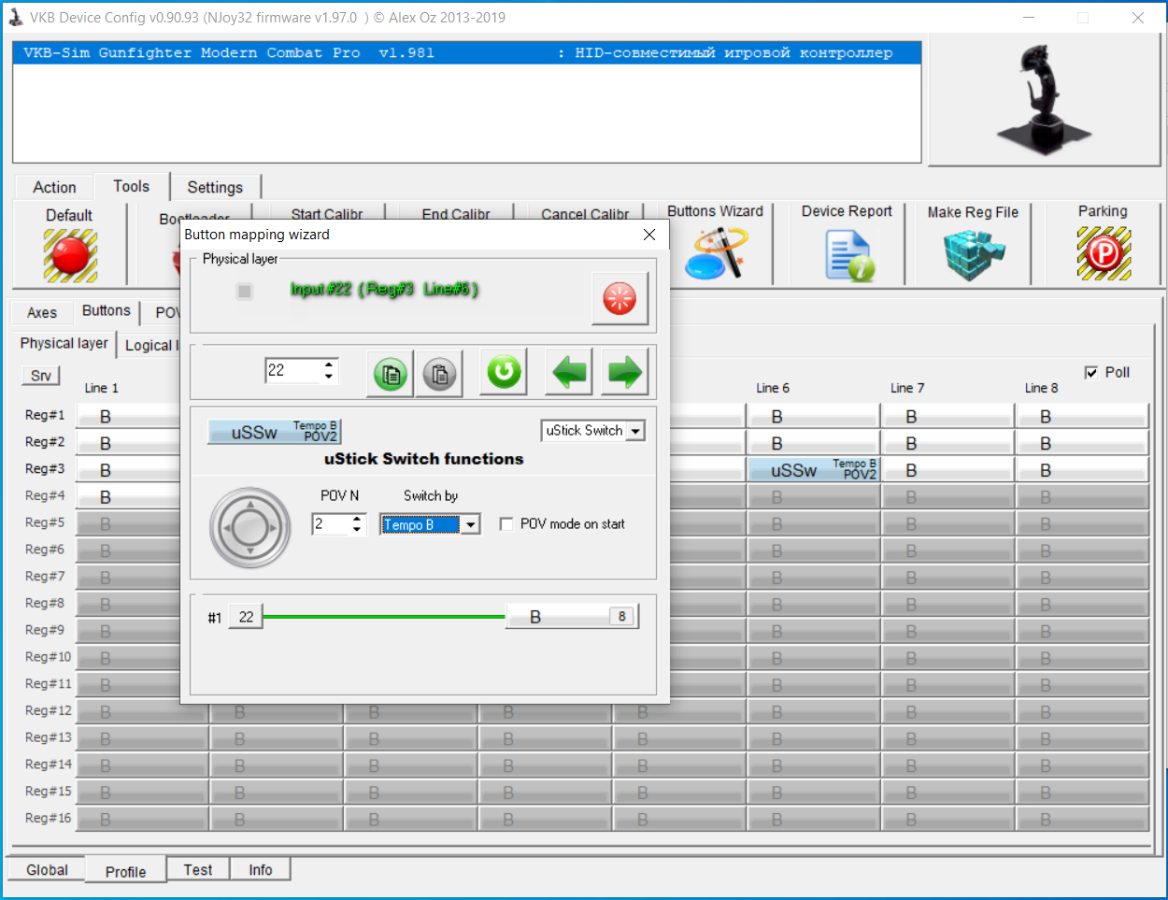
Task: Click the B 8 mapped button in wizard
Action: (x=572, y=617)
